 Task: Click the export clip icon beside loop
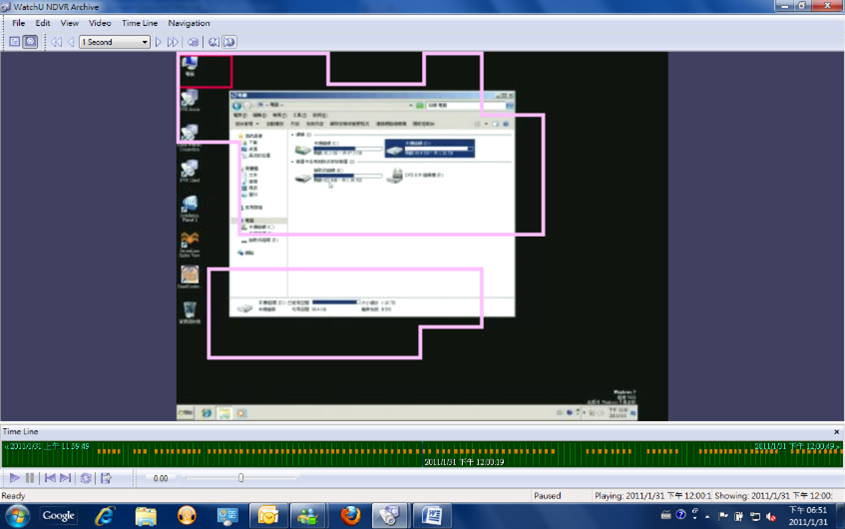pos(106,479)
